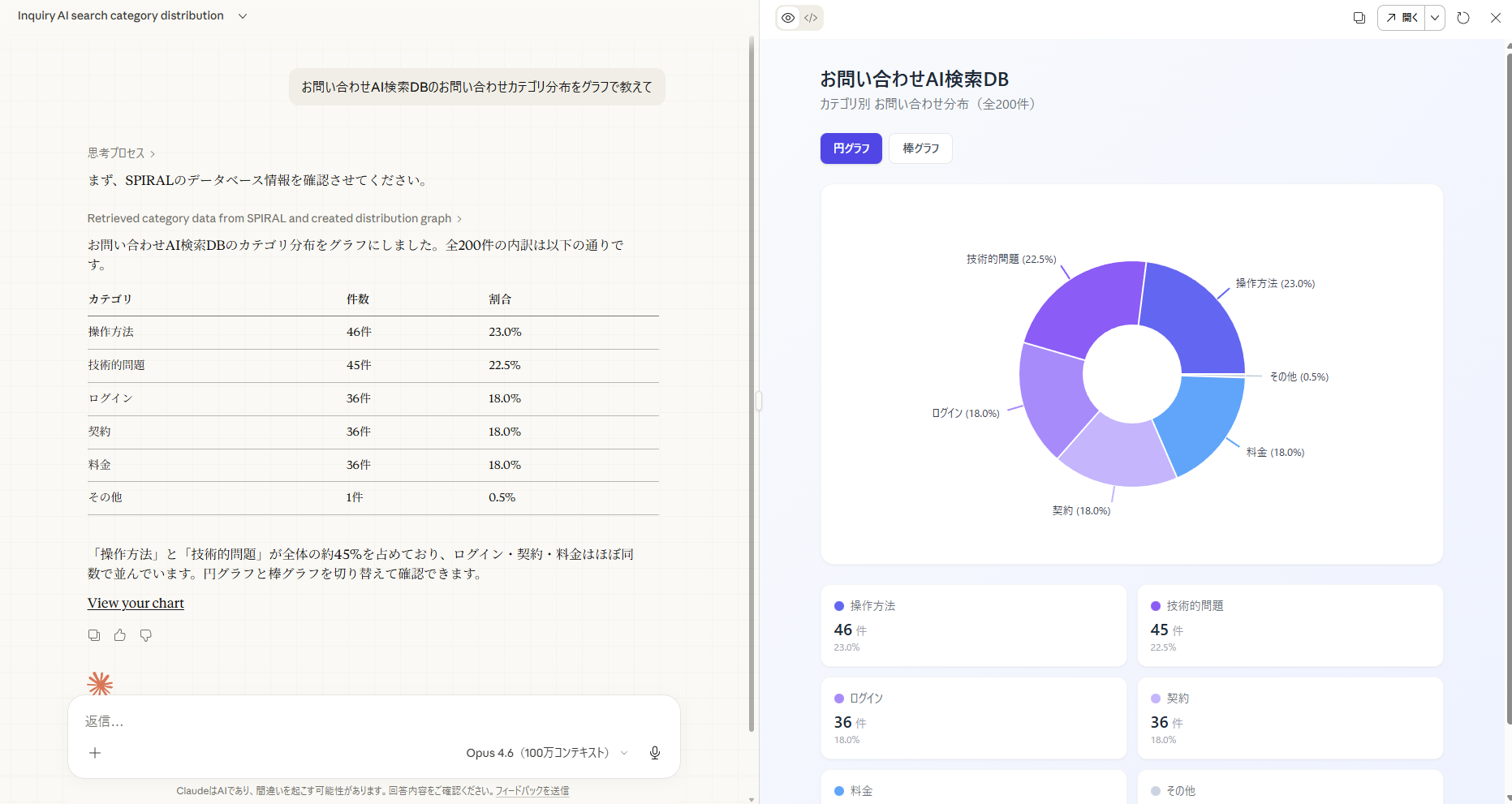This screenshot has width=1512, height=804.
Task: Click the thumbs down feedback icon
Action: pos(146,635)
